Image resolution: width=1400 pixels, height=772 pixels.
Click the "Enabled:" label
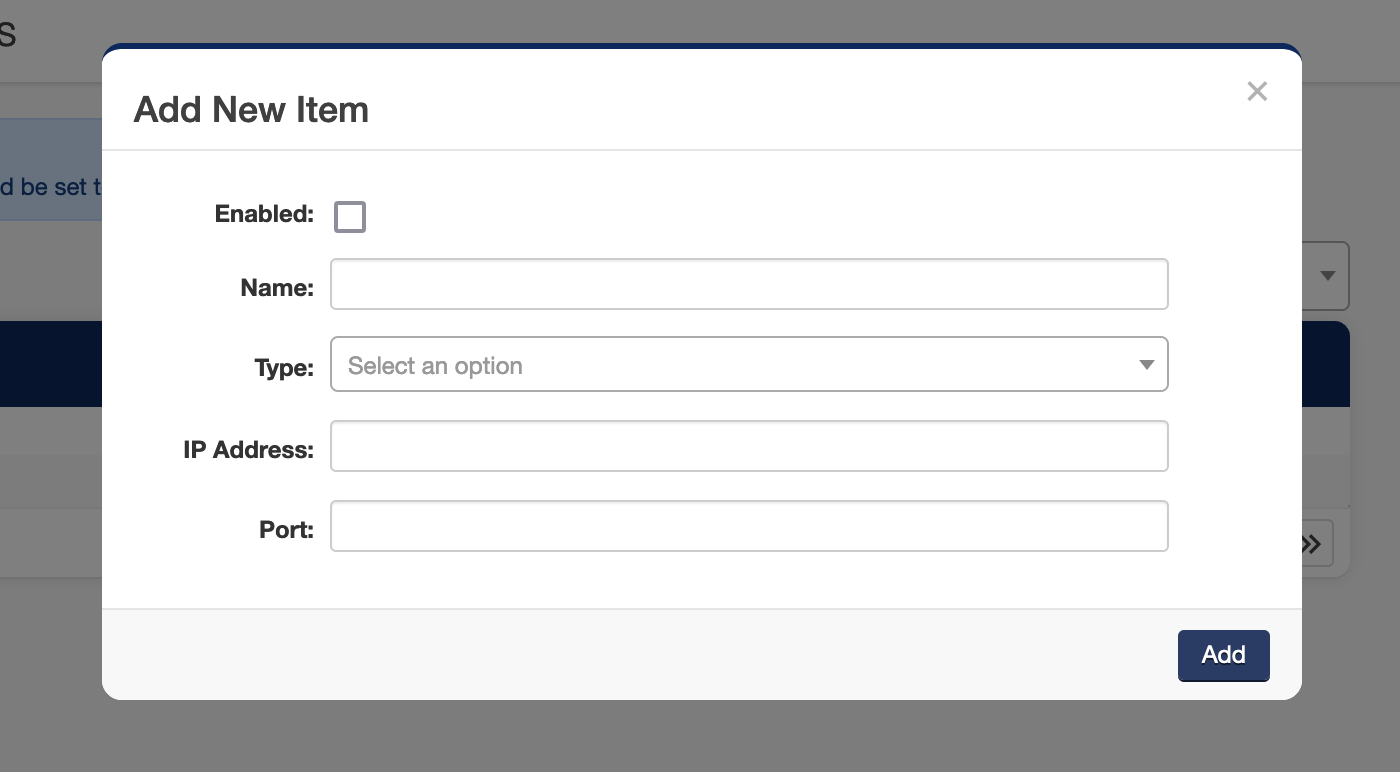tap(264, 214)
